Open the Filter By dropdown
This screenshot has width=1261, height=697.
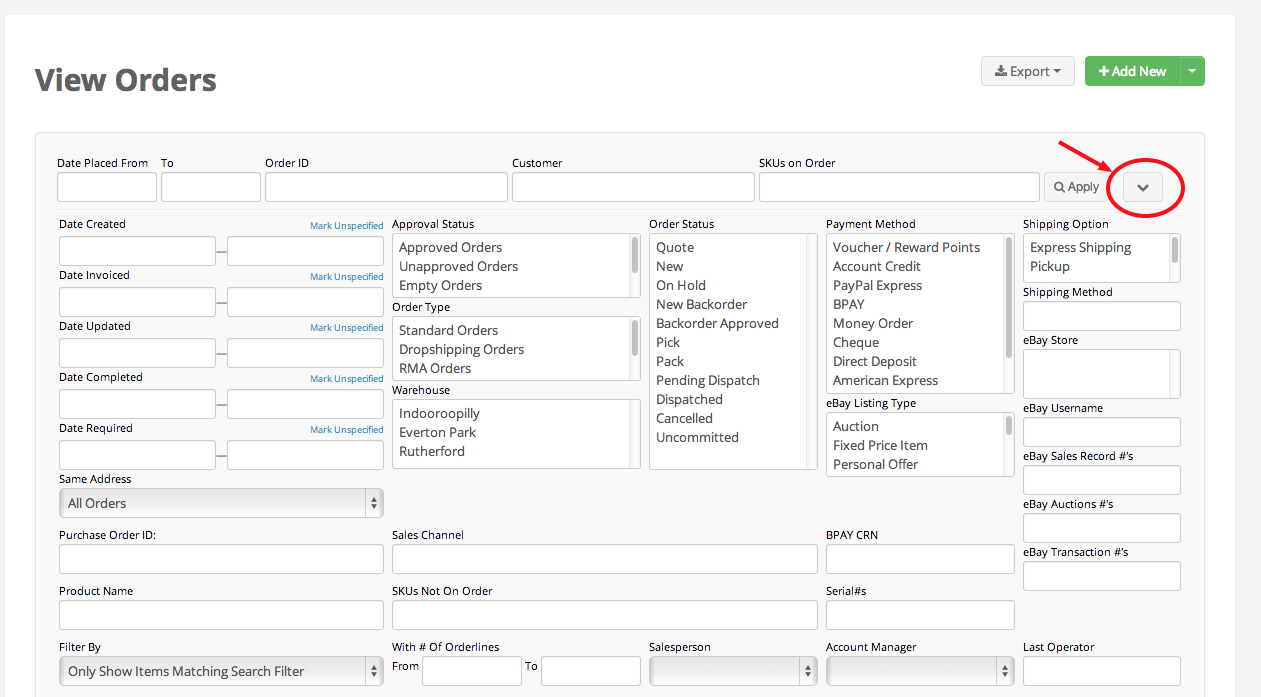[x=221, y=671]
